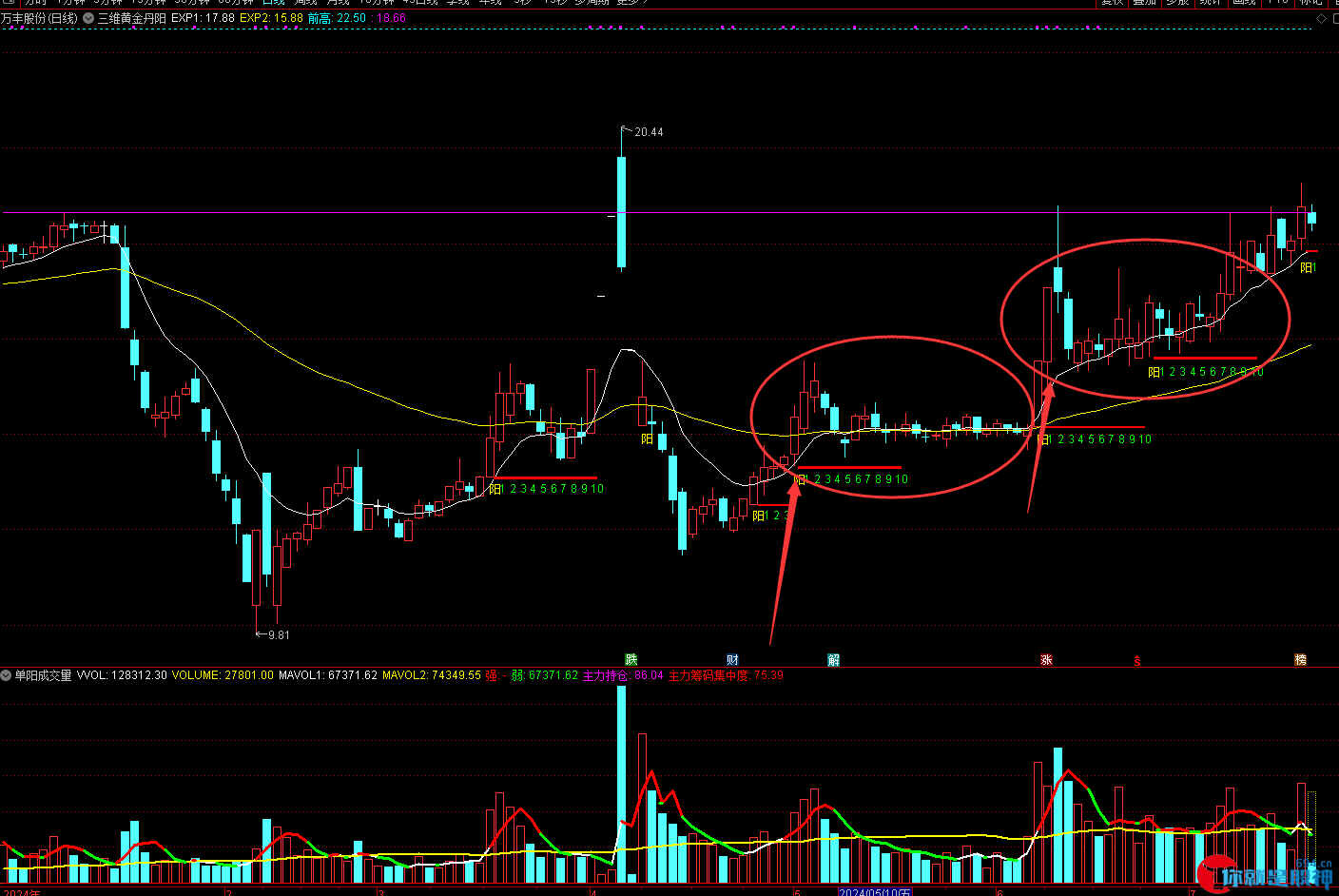This screenshot has width=1339, height=896.
Task: Click the red 涨 event marker icon
Action: [1046, 660]
